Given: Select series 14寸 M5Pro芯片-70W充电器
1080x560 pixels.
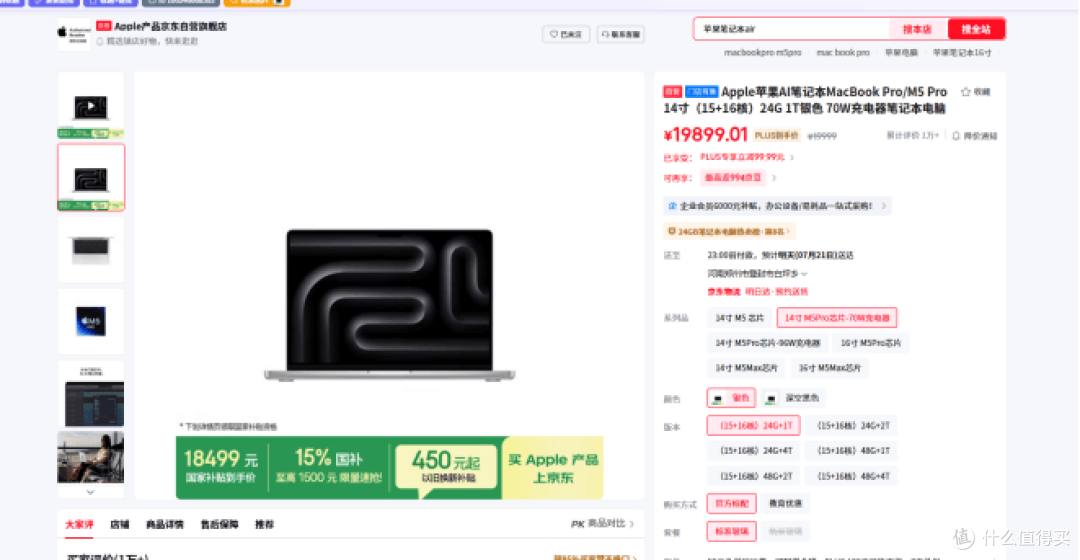Looking at the screenshot, I should (x=837, y=318).
